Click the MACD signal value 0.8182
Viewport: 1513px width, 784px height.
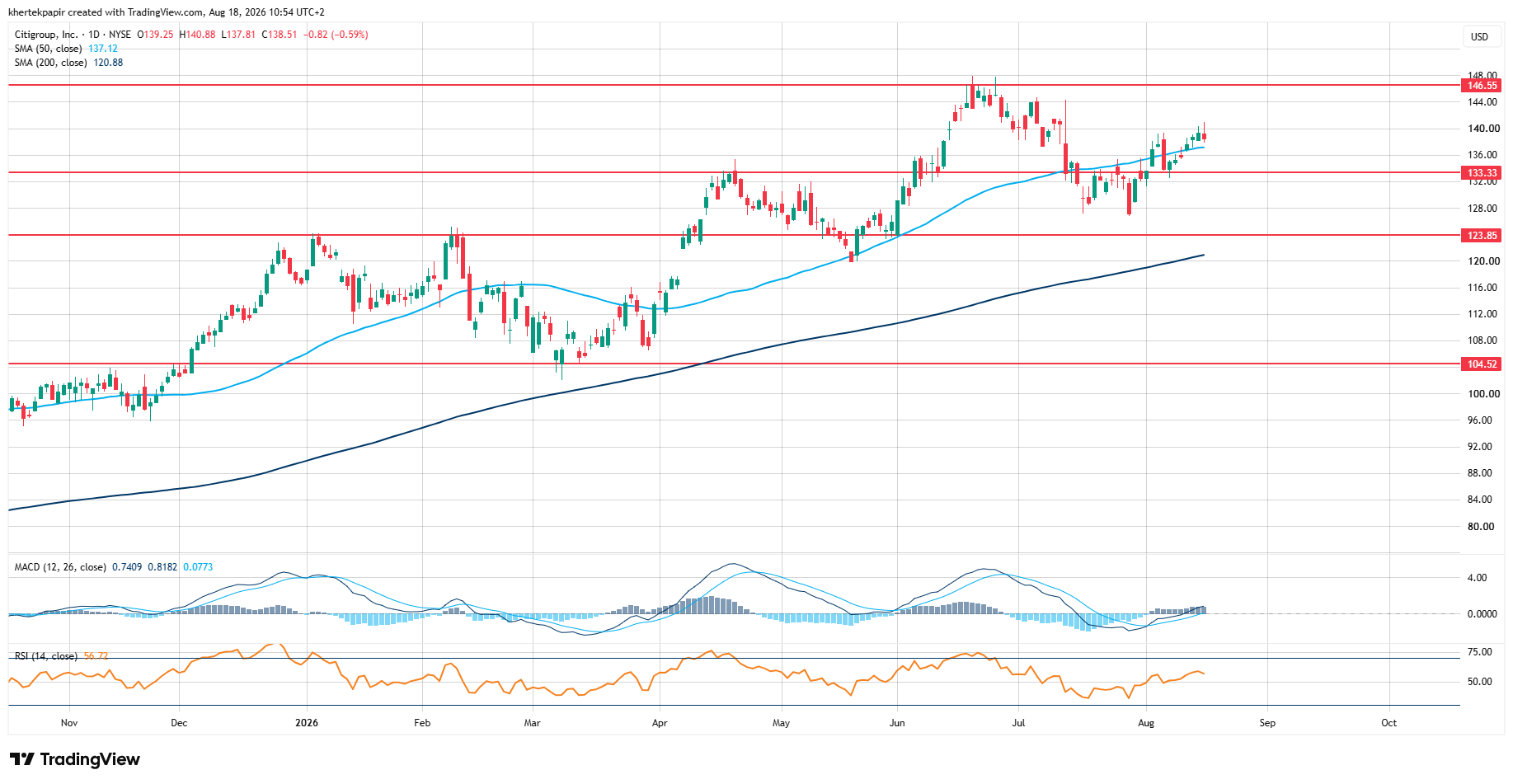point(162,567)
